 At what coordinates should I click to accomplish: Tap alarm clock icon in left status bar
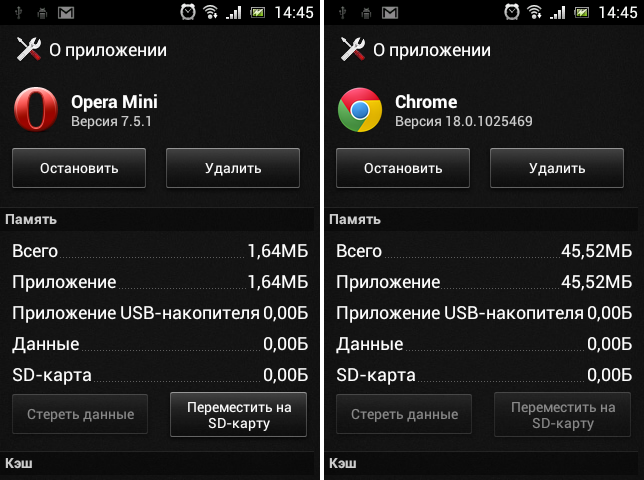[188, 12]
